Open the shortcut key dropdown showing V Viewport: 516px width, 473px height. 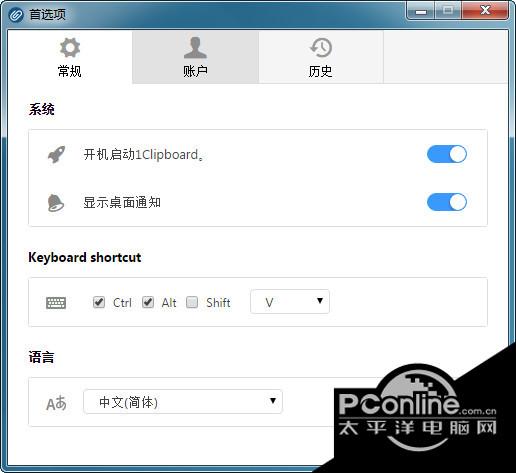coord(290,302)
